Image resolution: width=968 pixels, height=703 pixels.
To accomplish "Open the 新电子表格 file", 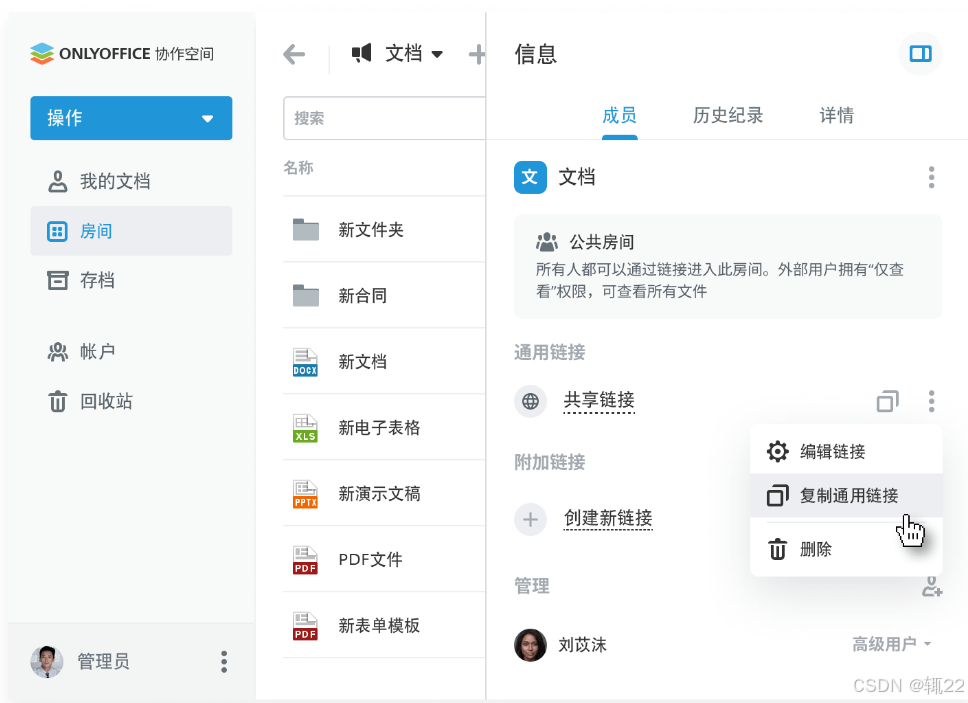I will click(384, 428).
